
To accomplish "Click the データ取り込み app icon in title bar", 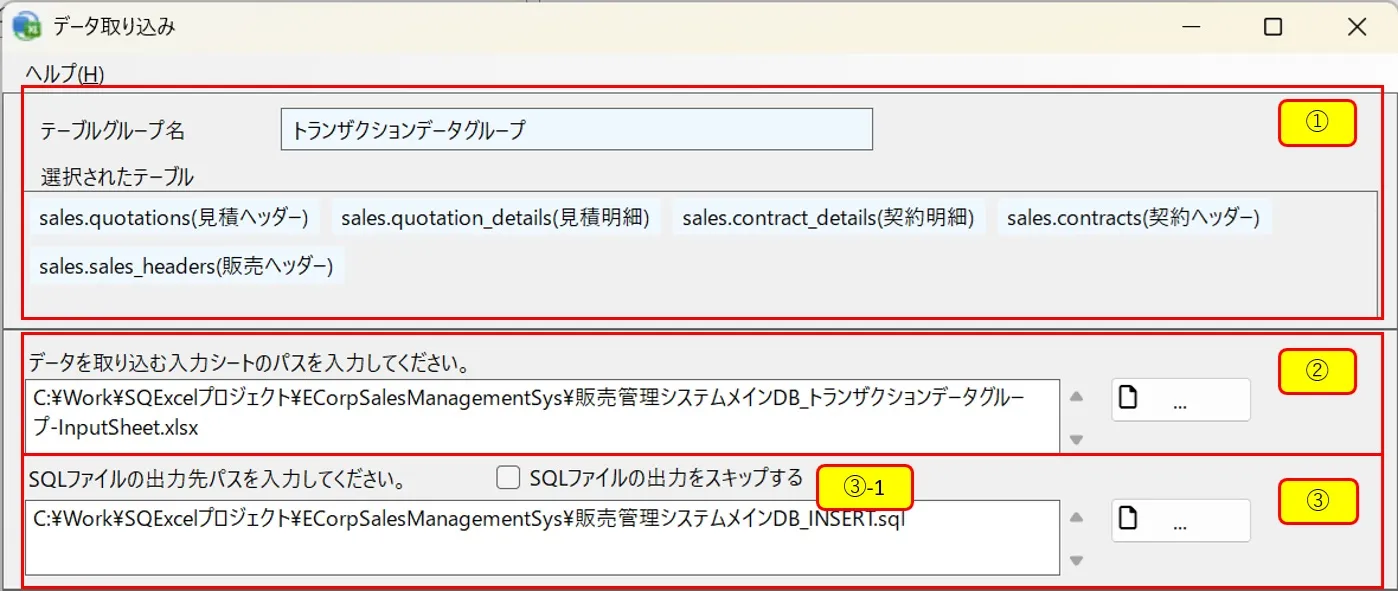I will tap(27, 27).
